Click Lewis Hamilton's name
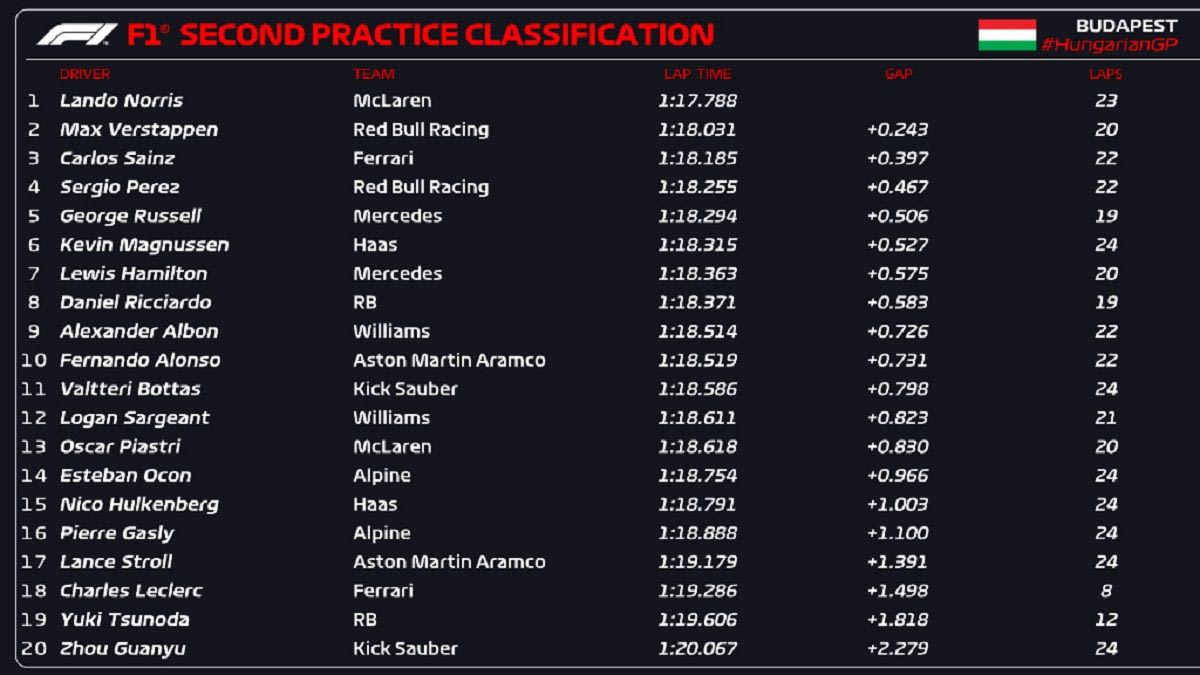The height and width of the screenshot is (675, 1200). pyautogui.click(x=133, y=274)
